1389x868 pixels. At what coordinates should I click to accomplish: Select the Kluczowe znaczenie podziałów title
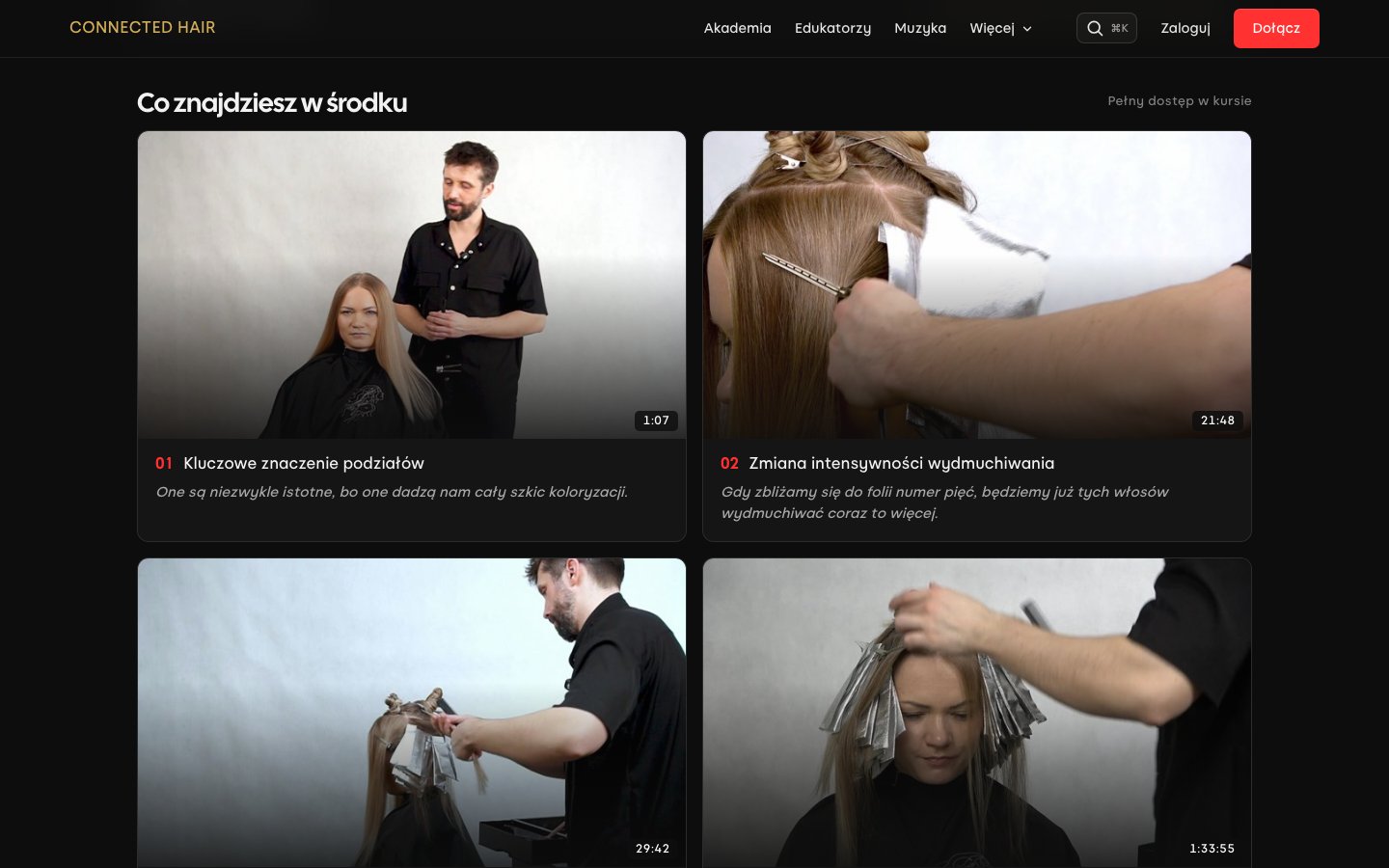pyautogui.click(x=304, y=463)
